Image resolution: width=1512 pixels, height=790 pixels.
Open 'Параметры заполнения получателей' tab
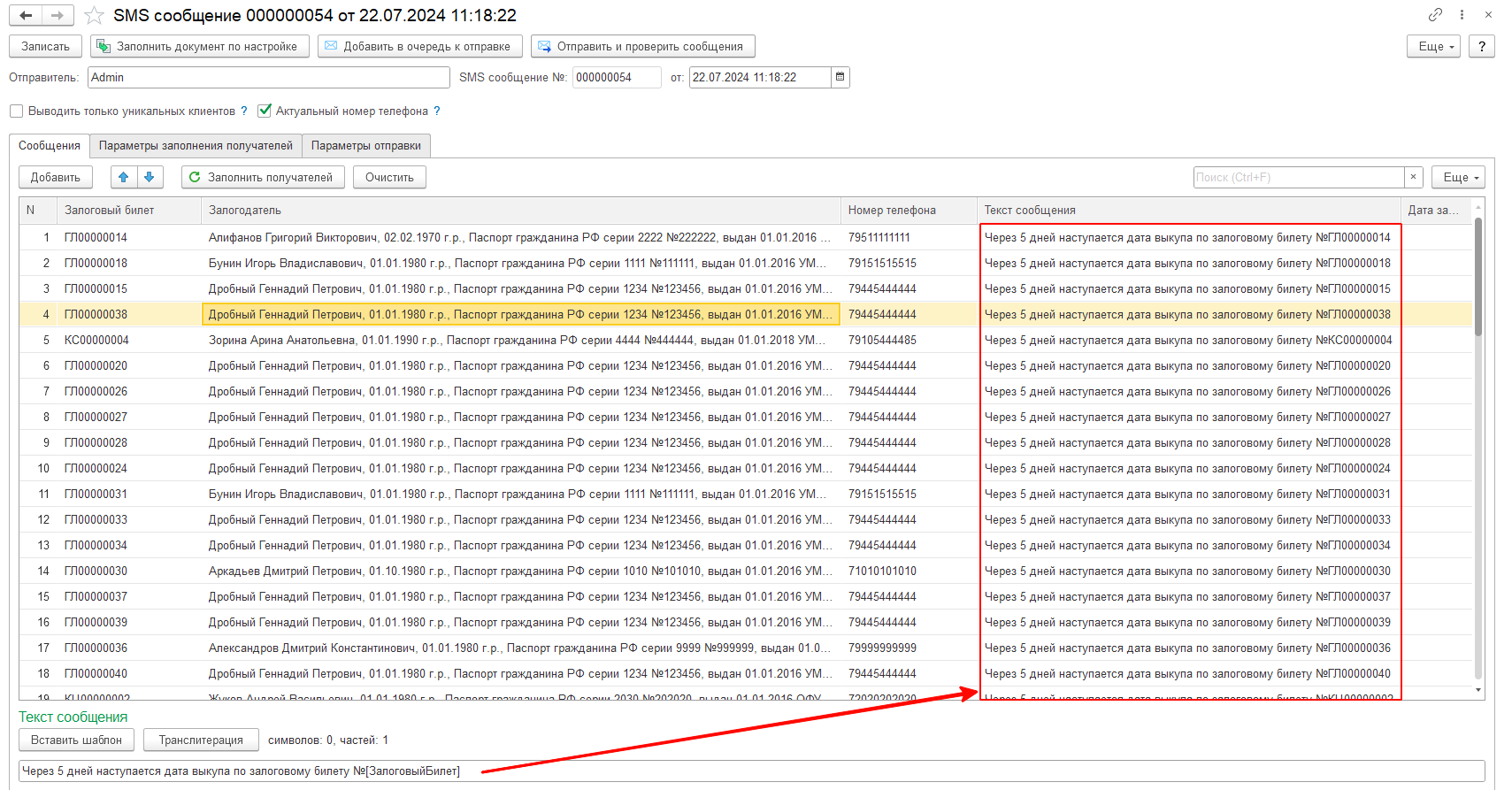196,145
